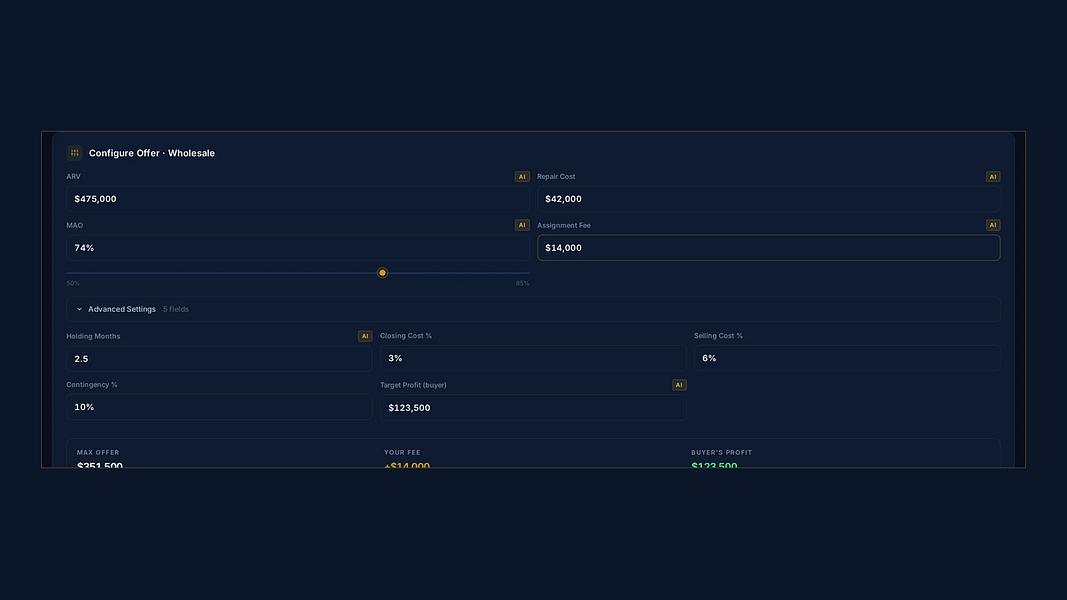
Task: Click the YOUR FEE label
Action: (402, 452)
